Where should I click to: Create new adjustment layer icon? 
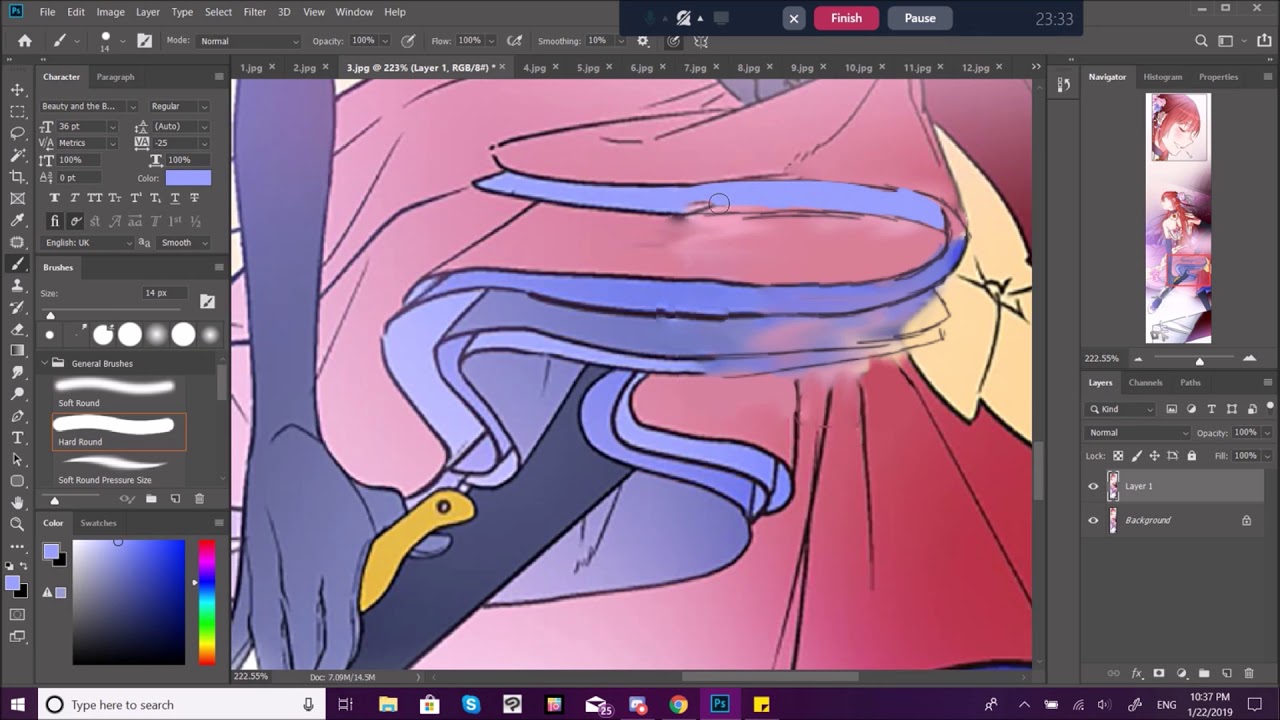(1182, 674)
